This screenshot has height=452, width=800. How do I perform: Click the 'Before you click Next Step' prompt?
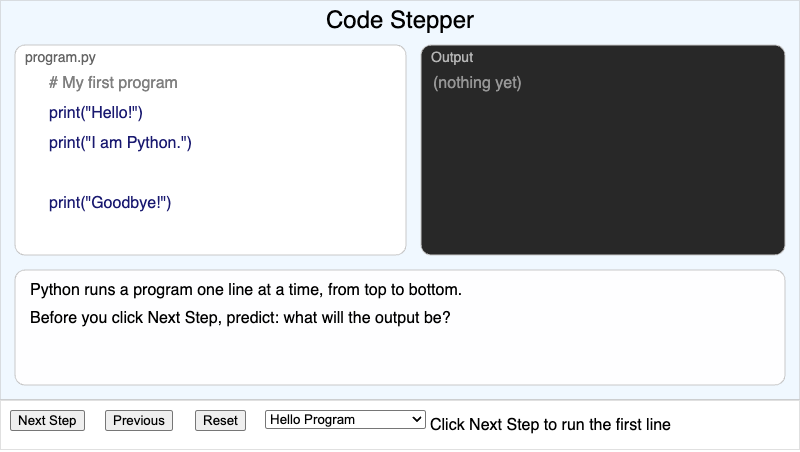click(240, 317)
